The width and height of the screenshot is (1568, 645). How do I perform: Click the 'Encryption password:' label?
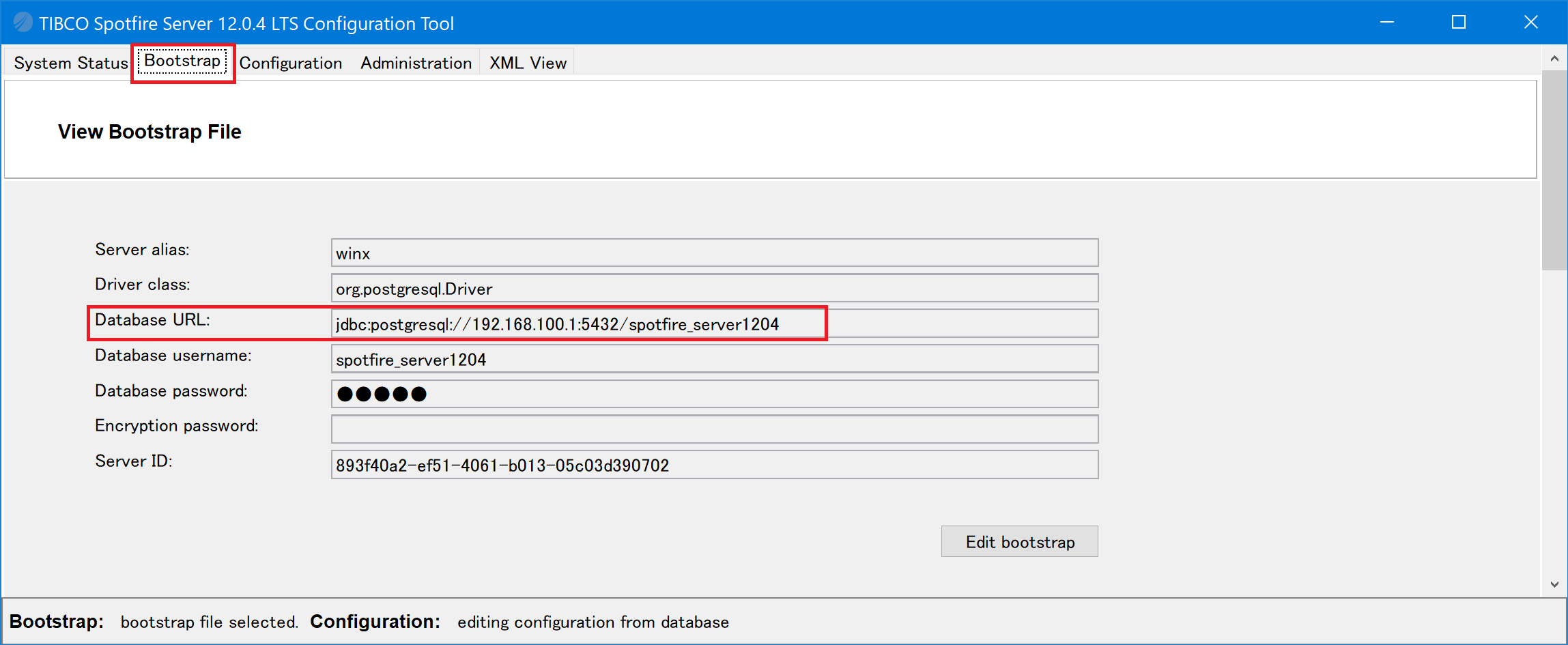[177, 426]
